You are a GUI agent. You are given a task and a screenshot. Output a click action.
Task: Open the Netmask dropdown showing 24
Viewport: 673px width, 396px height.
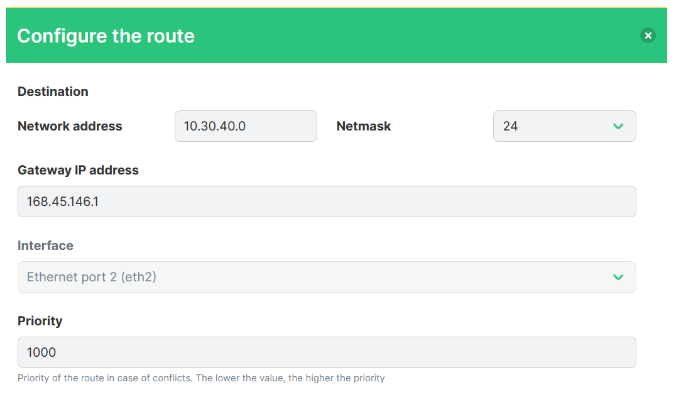point(564,126)
